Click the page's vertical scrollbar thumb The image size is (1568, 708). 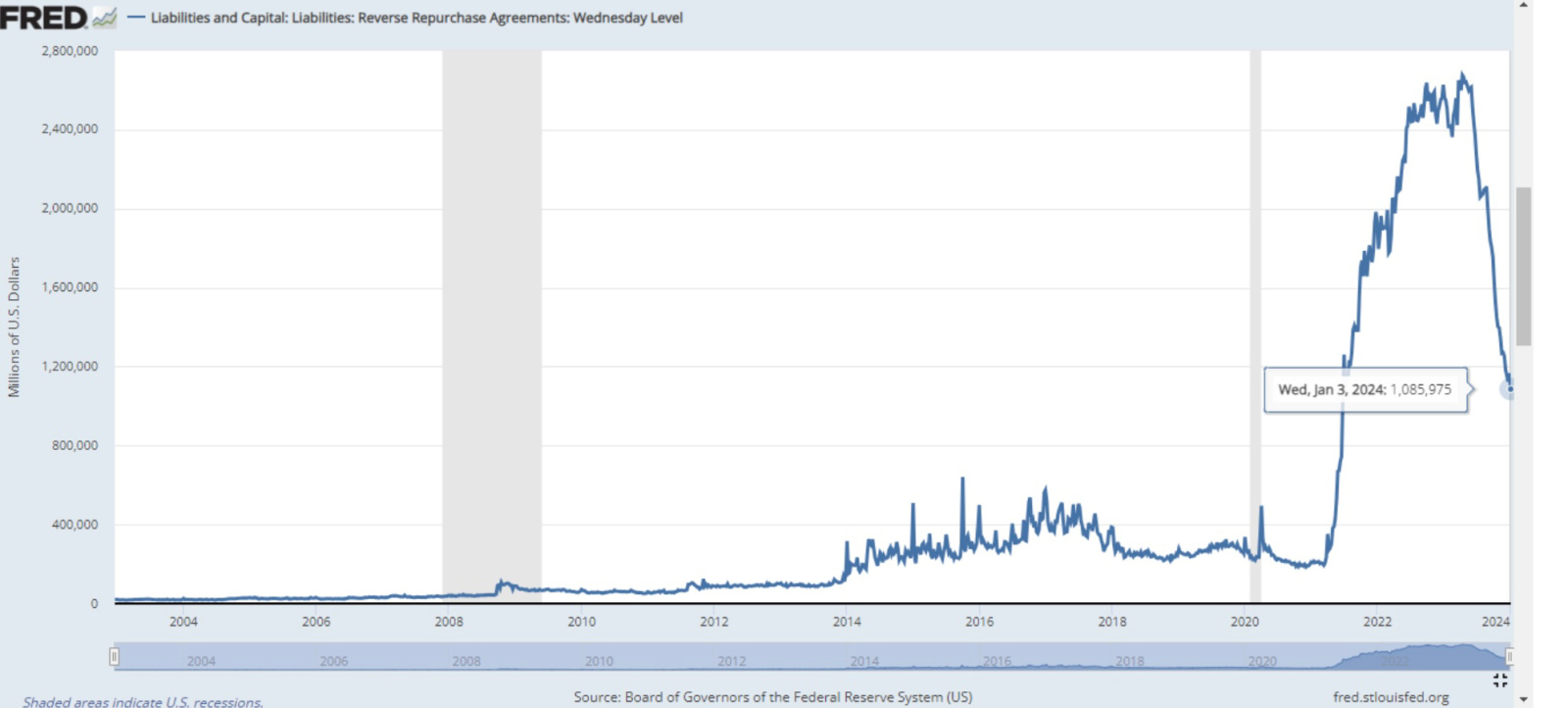click(1523, 266)
